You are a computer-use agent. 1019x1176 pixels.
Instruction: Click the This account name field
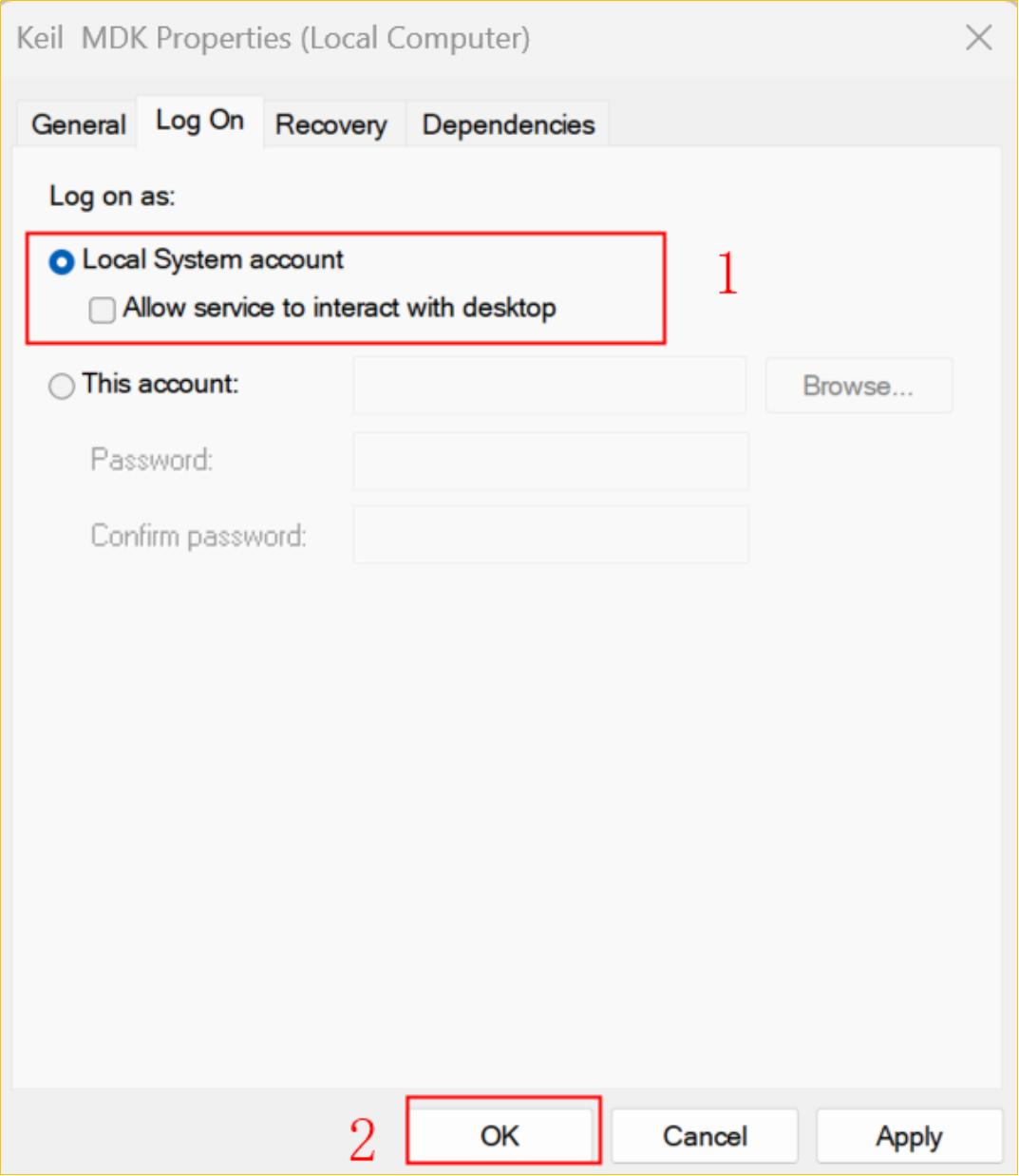click(x=549, y=386)
